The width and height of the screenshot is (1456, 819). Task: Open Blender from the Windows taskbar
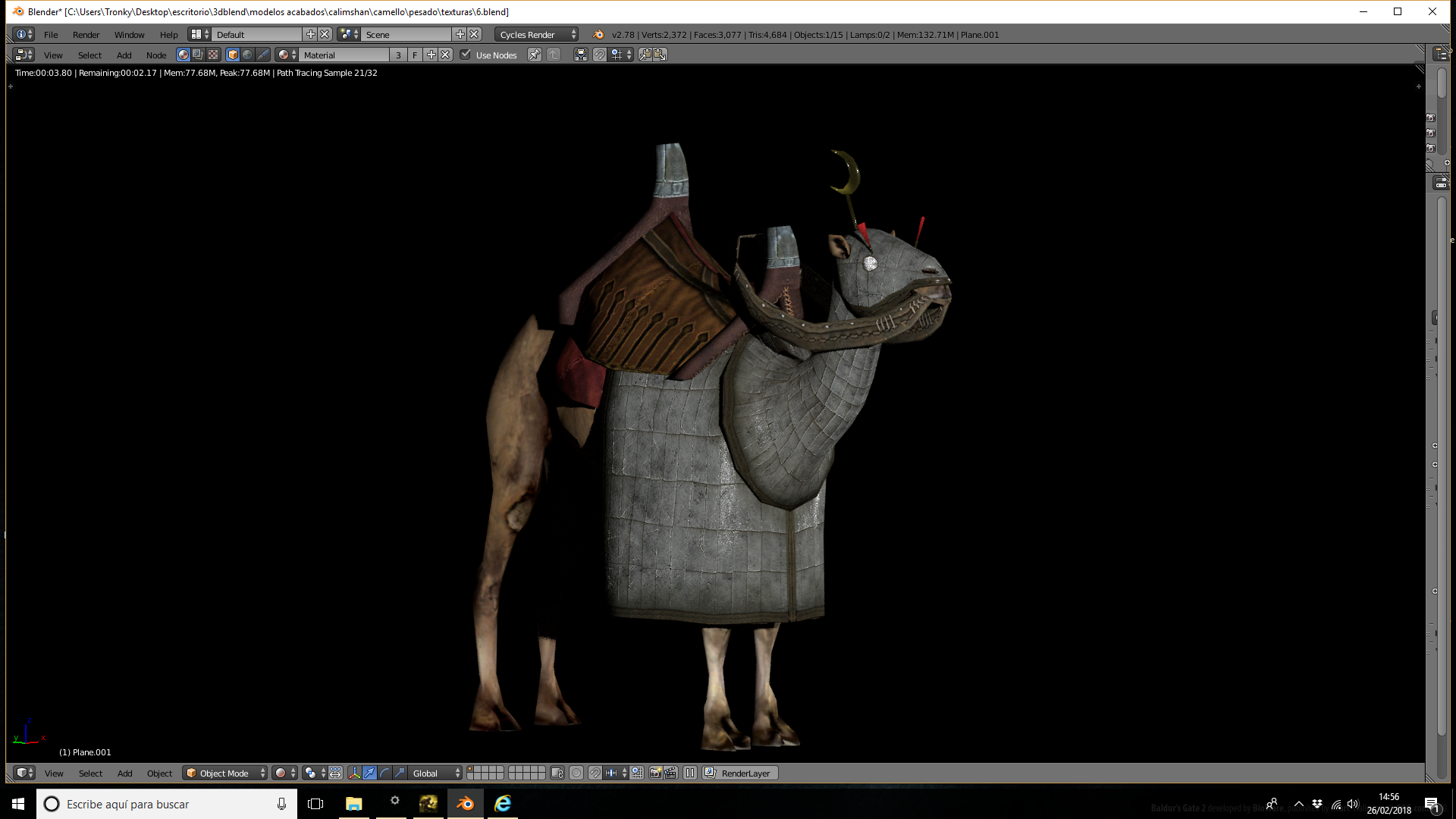[465, 803]
